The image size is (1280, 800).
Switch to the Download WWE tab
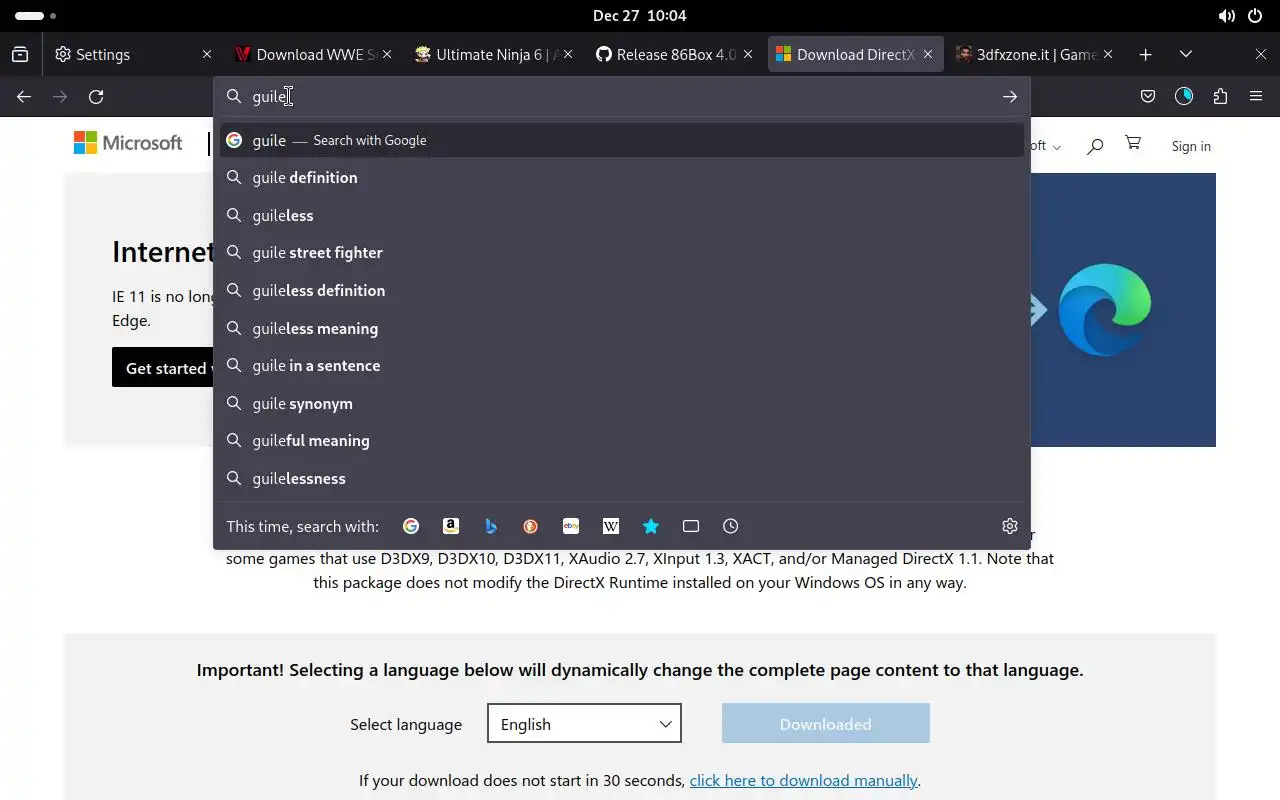[x=313, y=54]
